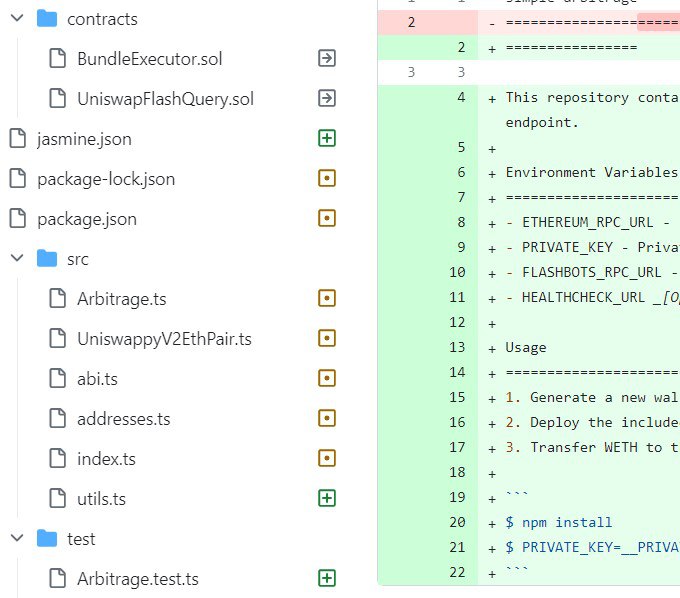Click the renamed-file icon for BundleExecutor.sol
The width and height of the screenshot is (680, 598).
(327, 58)
